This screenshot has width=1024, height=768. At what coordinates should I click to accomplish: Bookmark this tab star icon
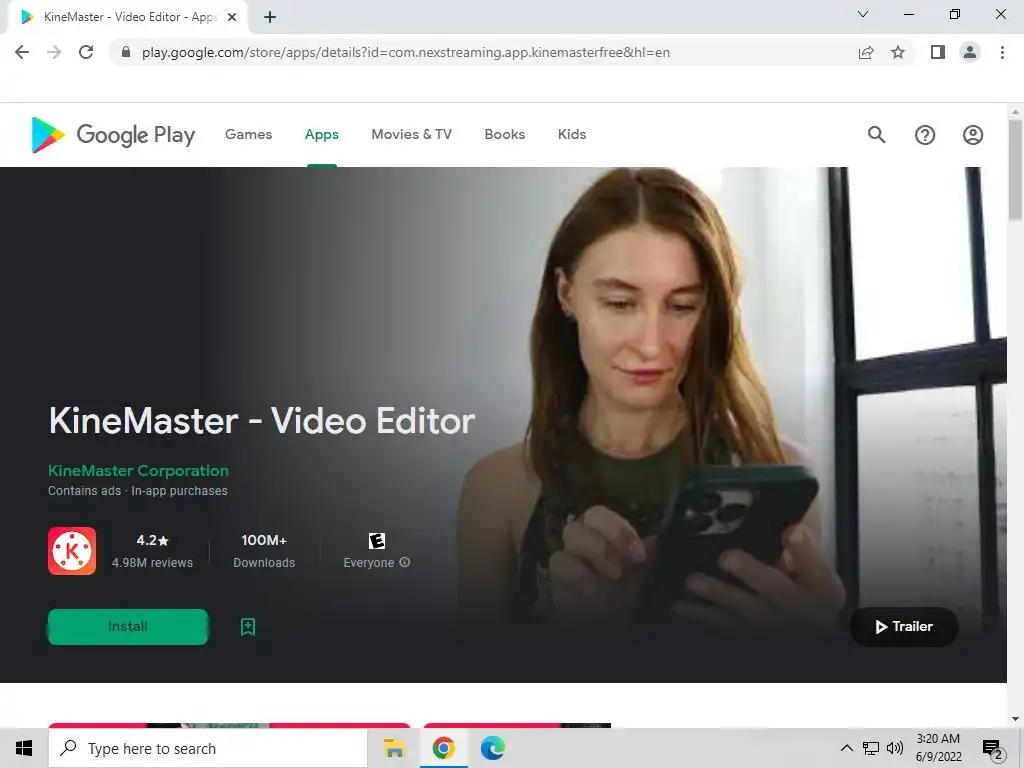(x=898, y=52)
